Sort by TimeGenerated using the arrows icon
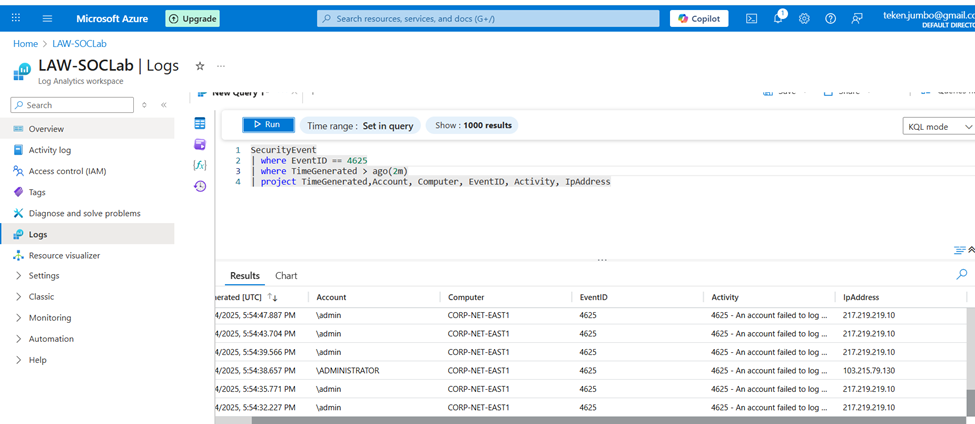Screen dimensions: 975x424 click(272, 297)
